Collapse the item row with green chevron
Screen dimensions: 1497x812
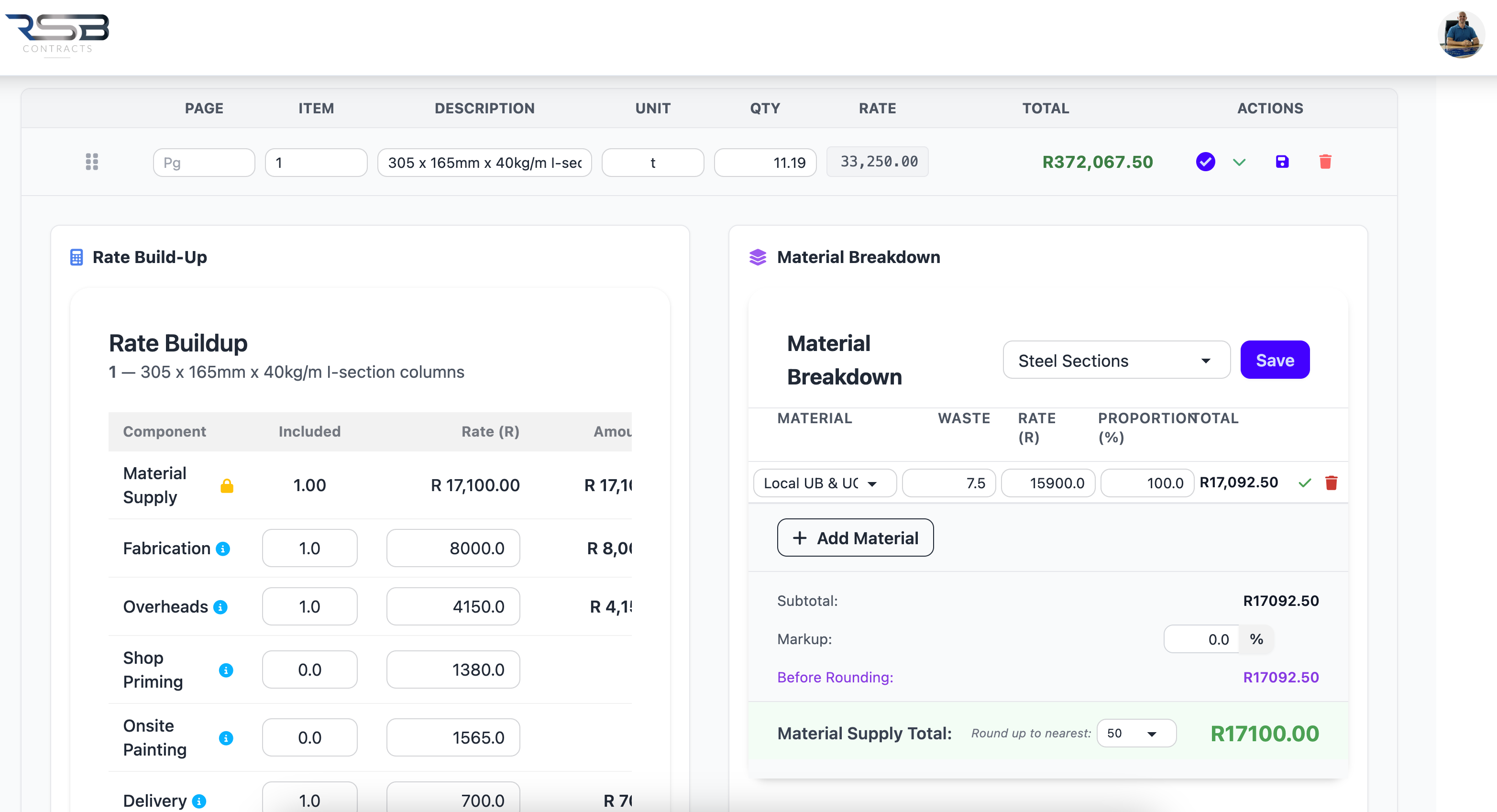(1239, 162)
